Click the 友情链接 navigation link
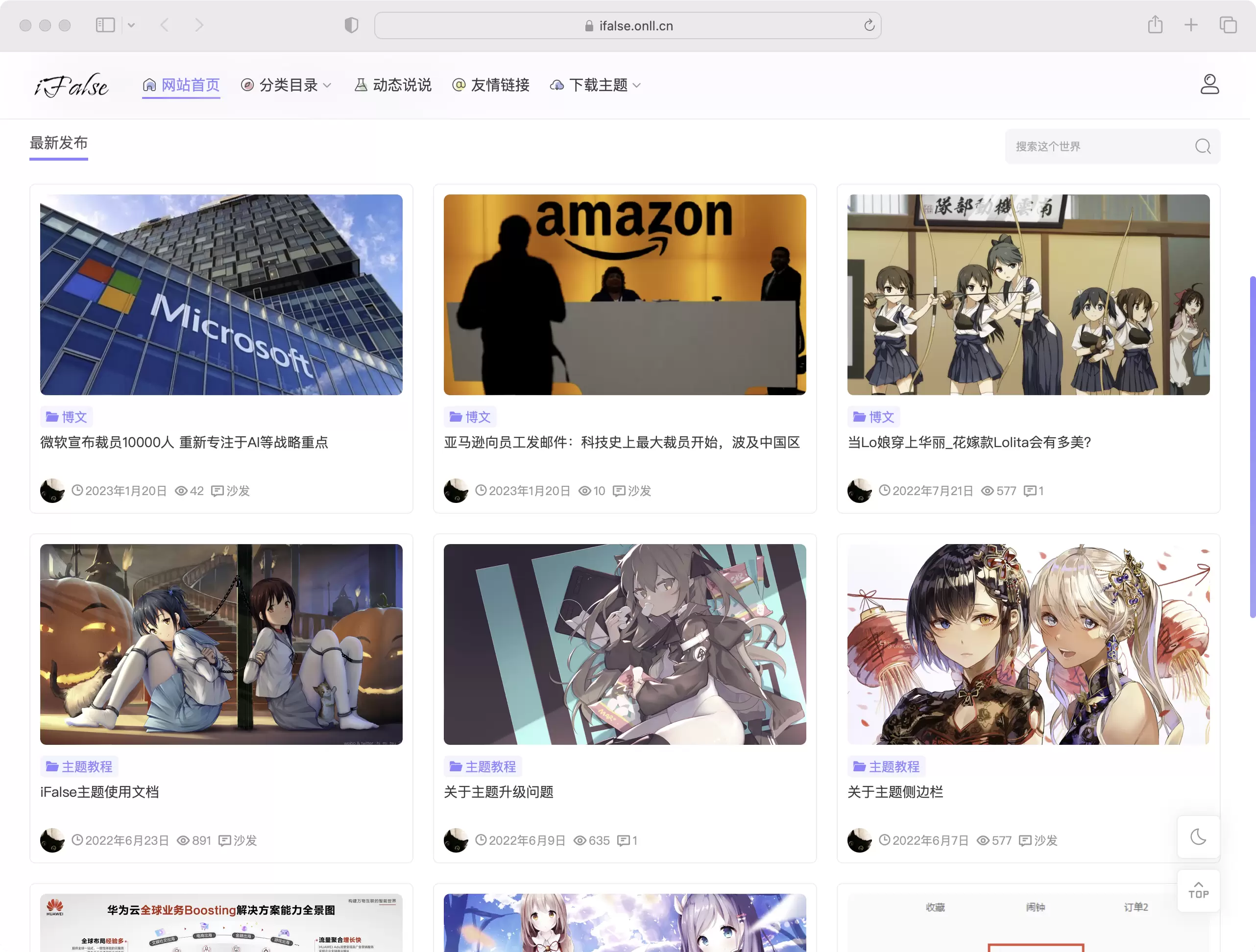The width and height of the screenshot is (1256, 952). click(489, 84)
